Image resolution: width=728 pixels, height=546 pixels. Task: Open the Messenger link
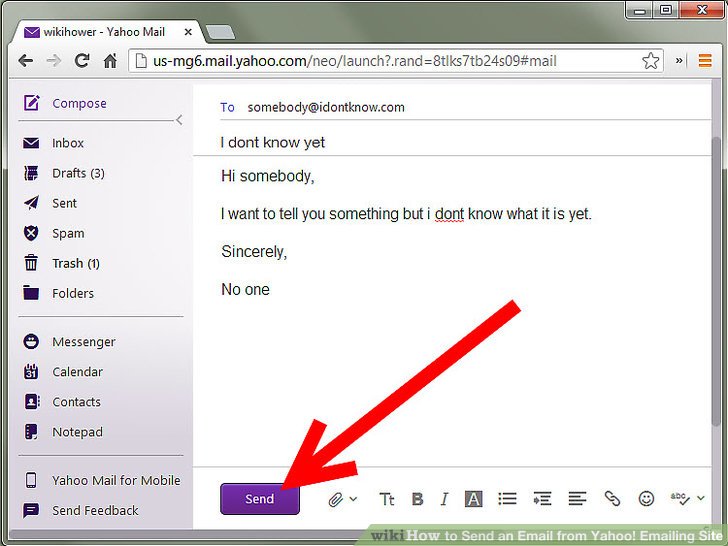[84, 342]
